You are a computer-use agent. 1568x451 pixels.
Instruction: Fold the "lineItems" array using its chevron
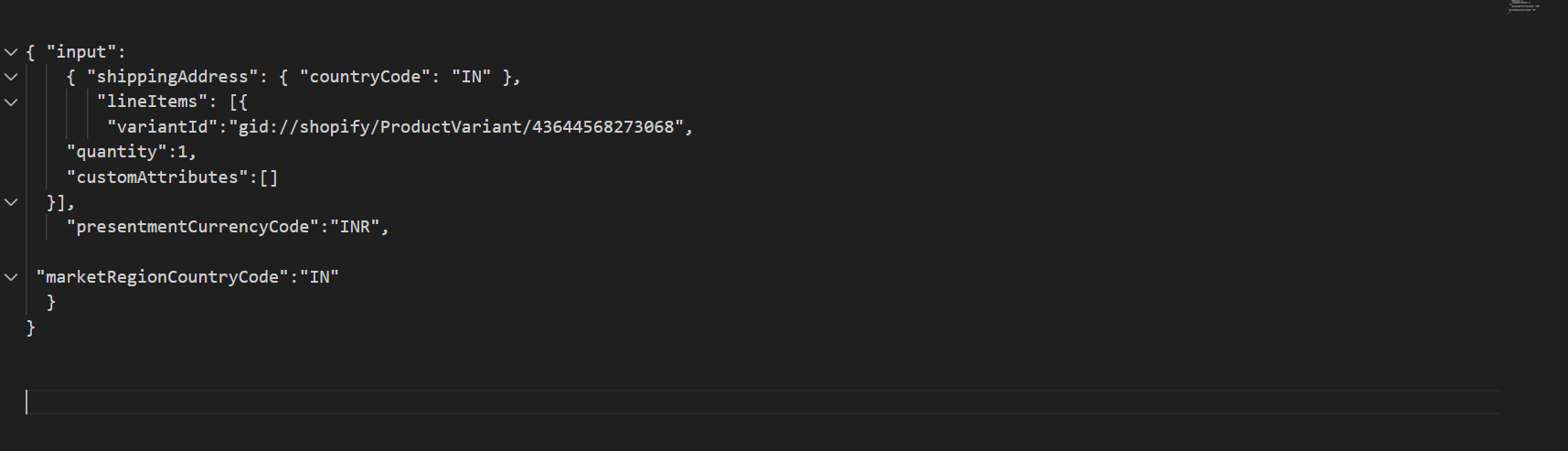(x=11, y=102)
